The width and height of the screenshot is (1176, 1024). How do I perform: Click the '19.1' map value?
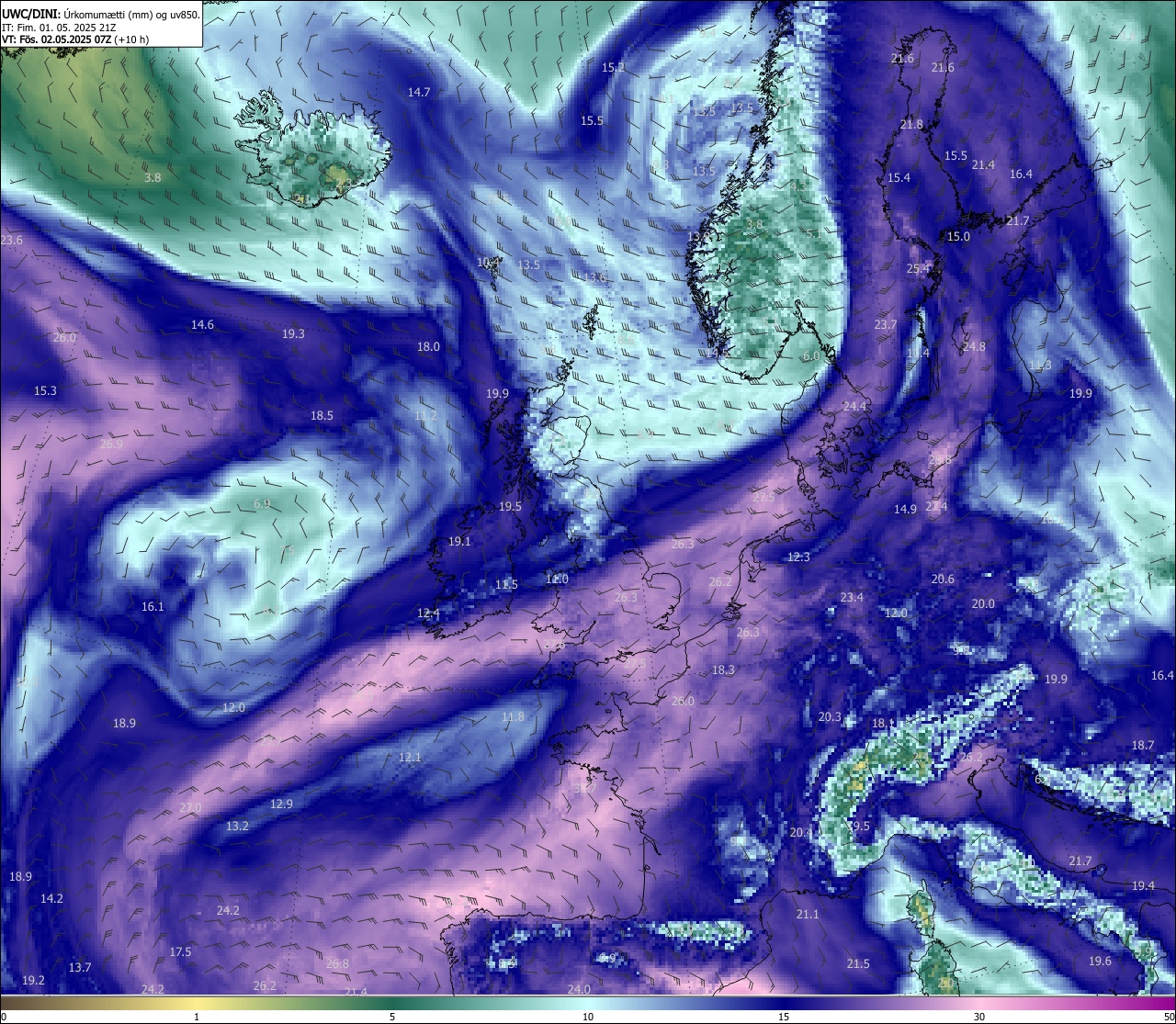pos(459,542)
